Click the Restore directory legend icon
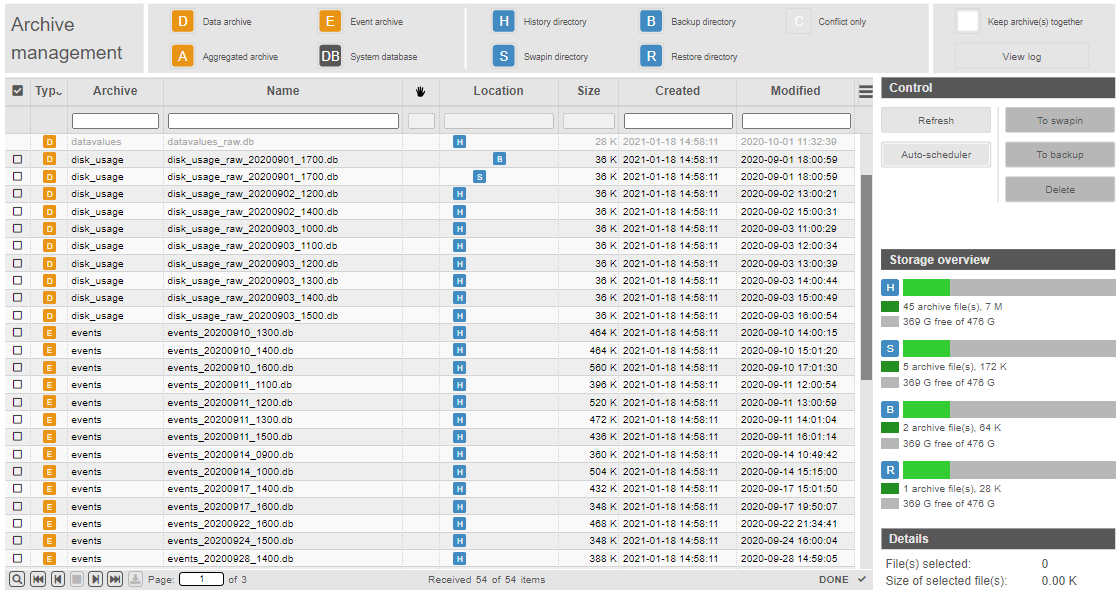The height and width of the screenshot is (596, 1120). pos(652,56)
